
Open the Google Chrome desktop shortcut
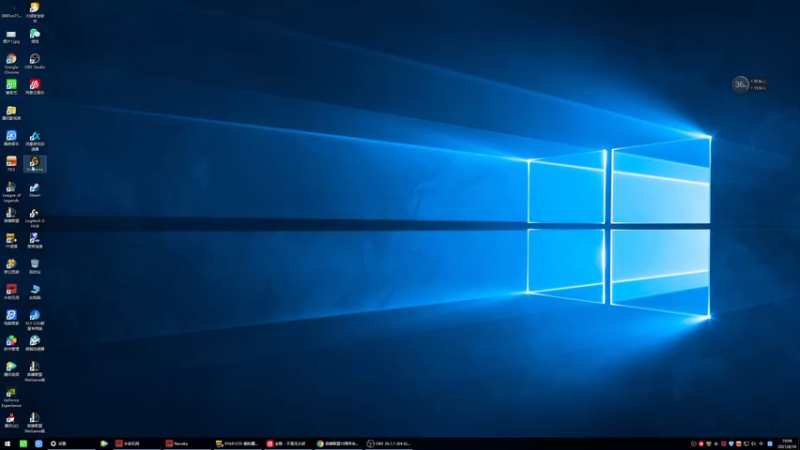(x=11, y=64)
